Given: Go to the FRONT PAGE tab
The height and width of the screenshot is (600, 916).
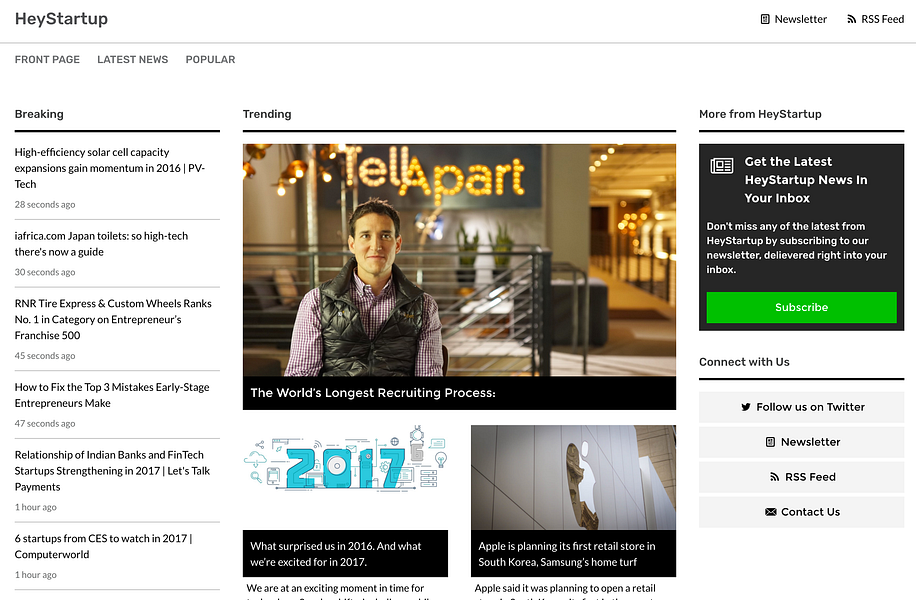Looking at the screenshot, I should coord(47,60).
